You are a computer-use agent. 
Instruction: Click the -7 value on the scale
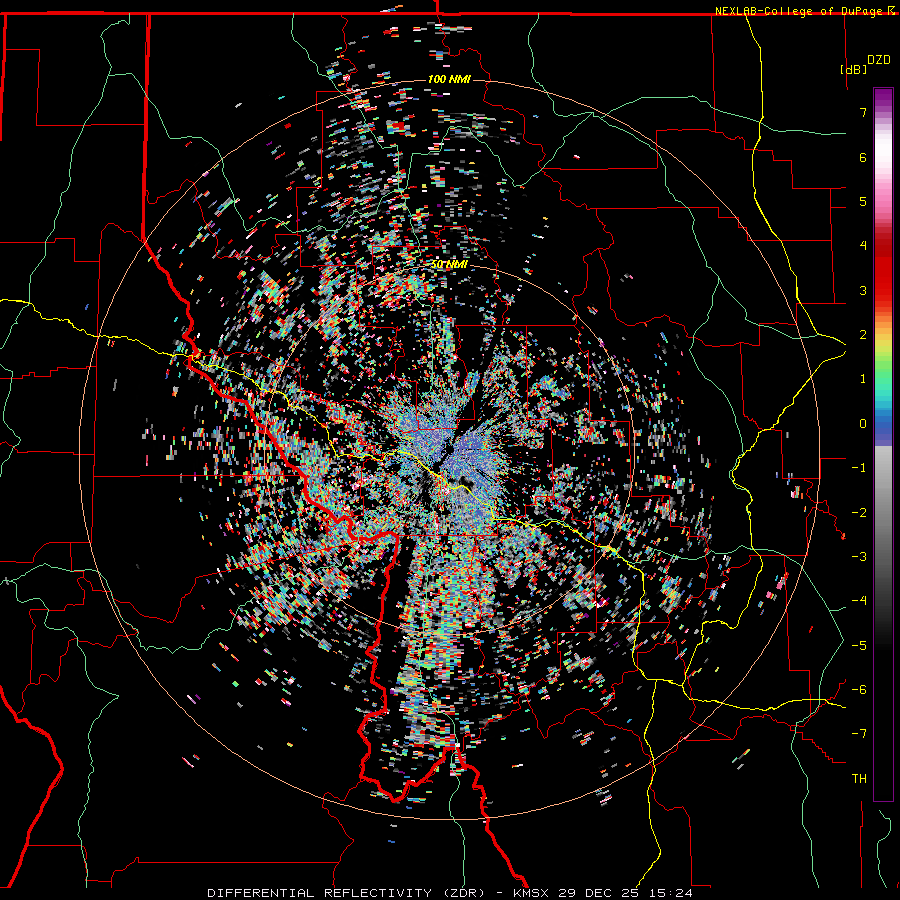click(x=859, y=734)
